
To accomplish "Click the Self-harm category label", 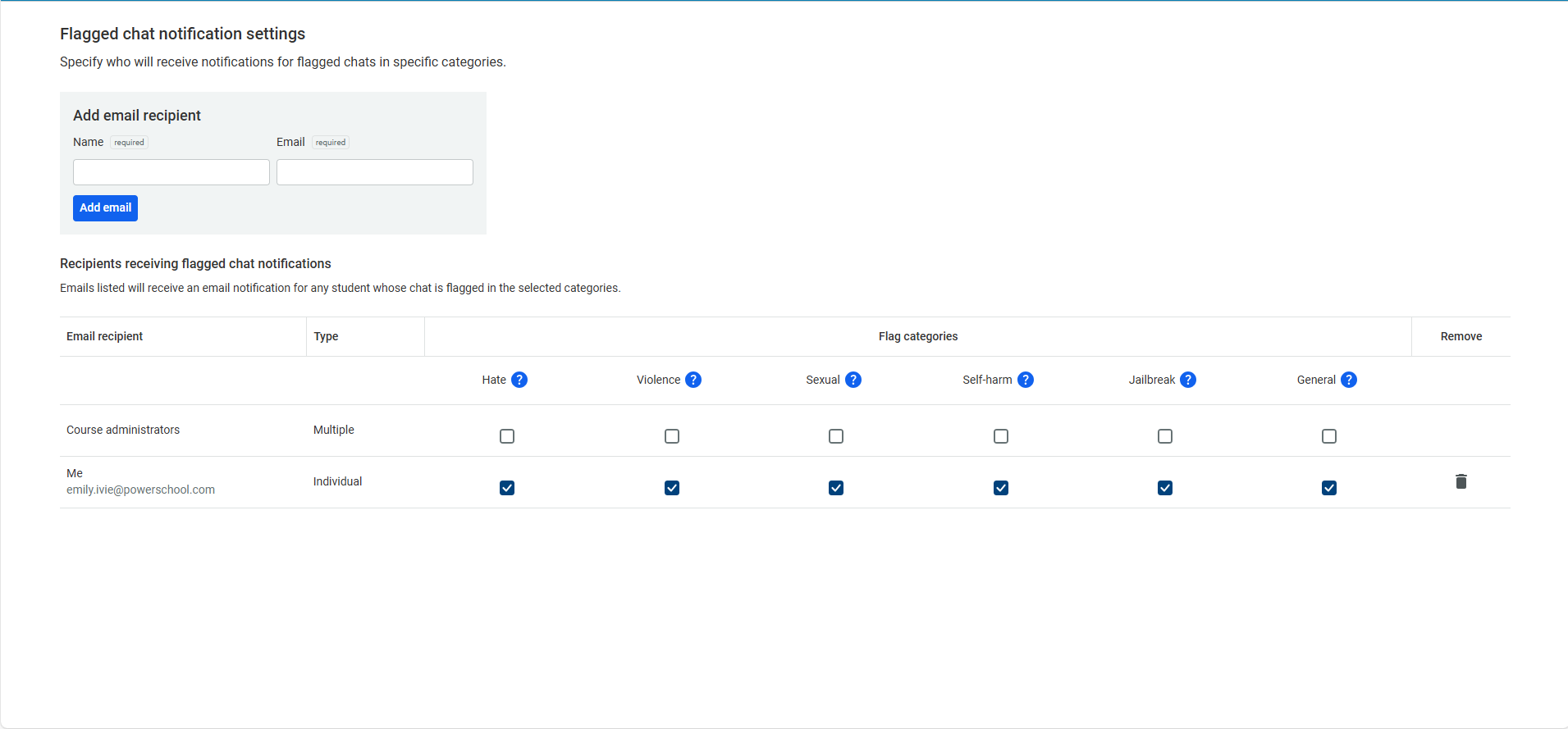I will pos(987,380).
